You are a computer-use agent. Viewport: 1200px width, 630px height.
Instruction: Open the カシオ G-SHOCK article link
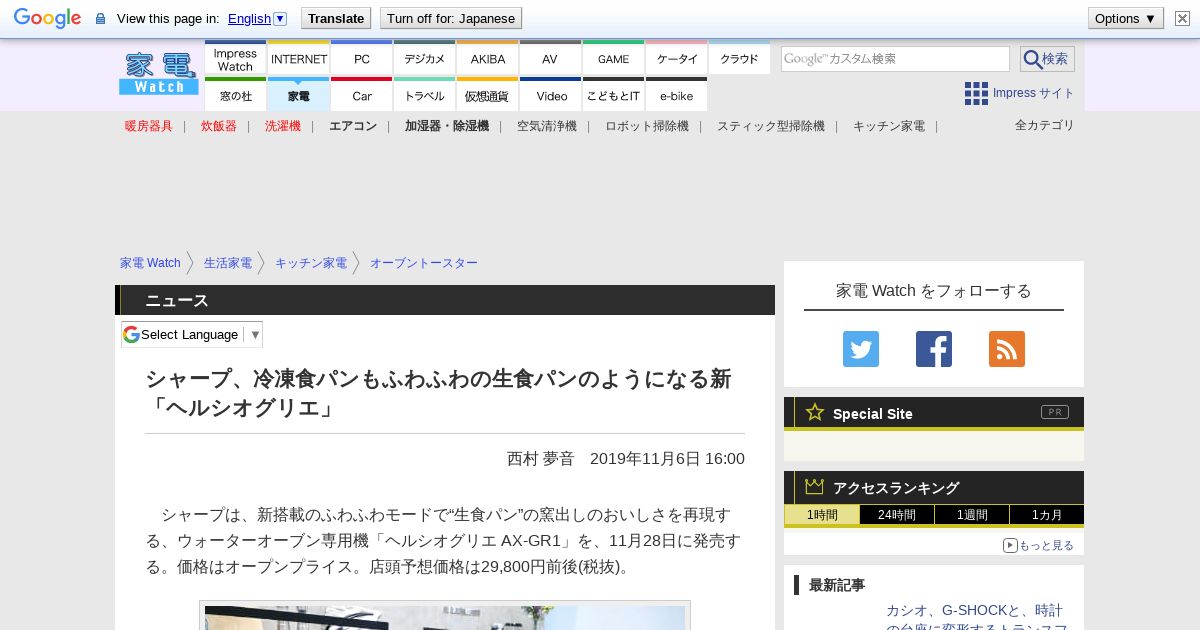977,618
